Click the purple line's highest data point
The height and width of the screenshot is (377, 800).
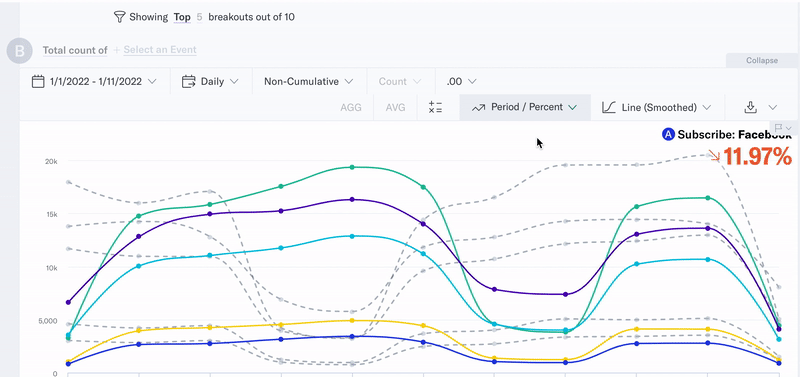(352, 199)
